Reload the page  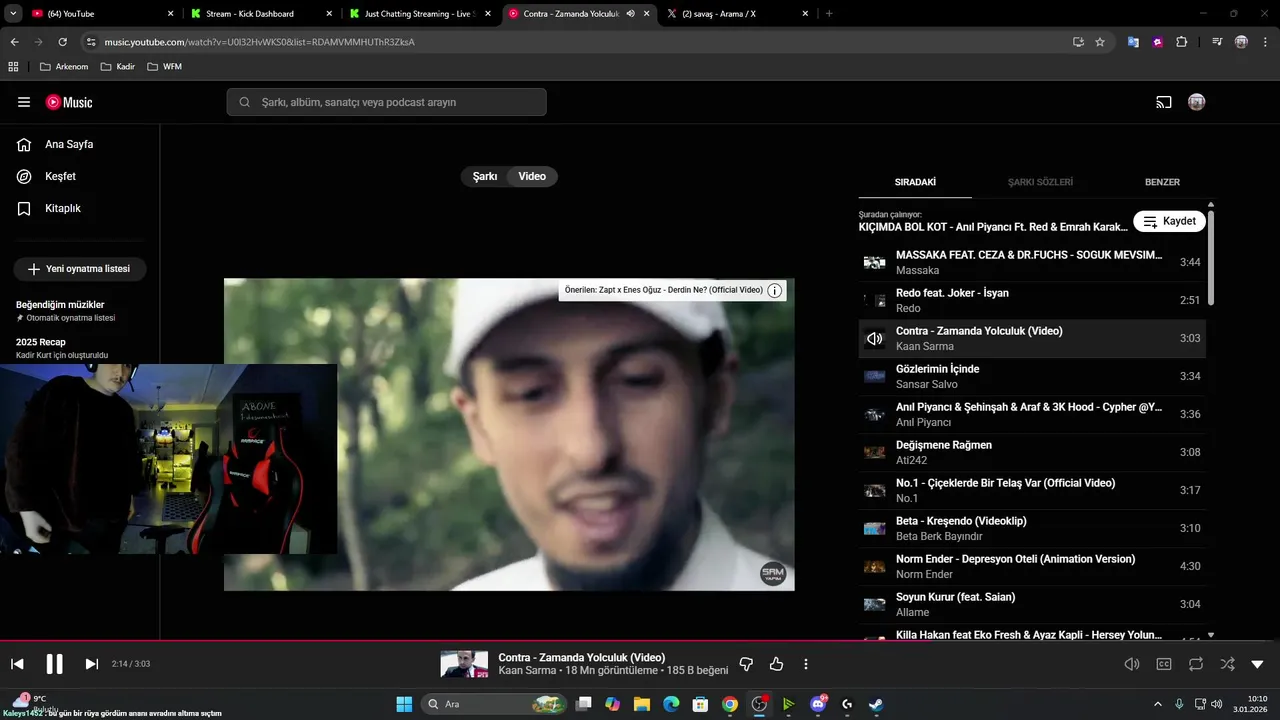tap(62, 42)
